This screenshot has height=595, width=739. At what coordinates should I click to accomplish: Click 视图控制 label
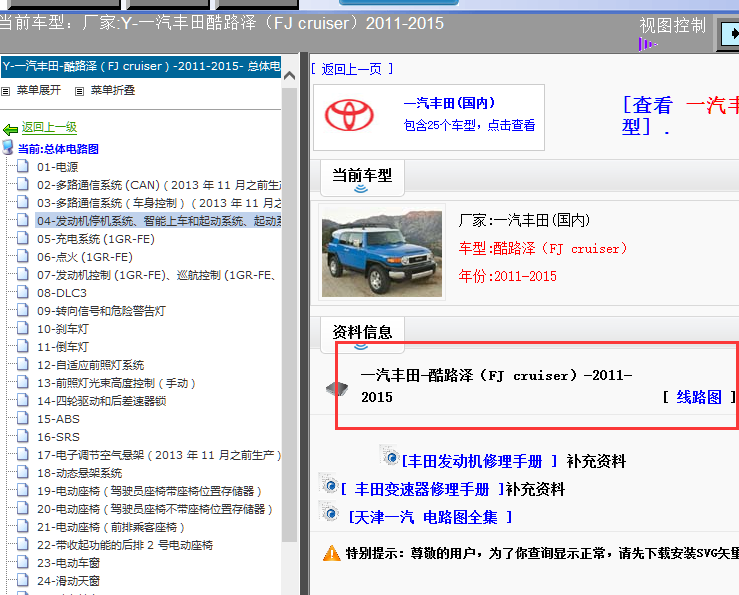(x=673, y=25)
